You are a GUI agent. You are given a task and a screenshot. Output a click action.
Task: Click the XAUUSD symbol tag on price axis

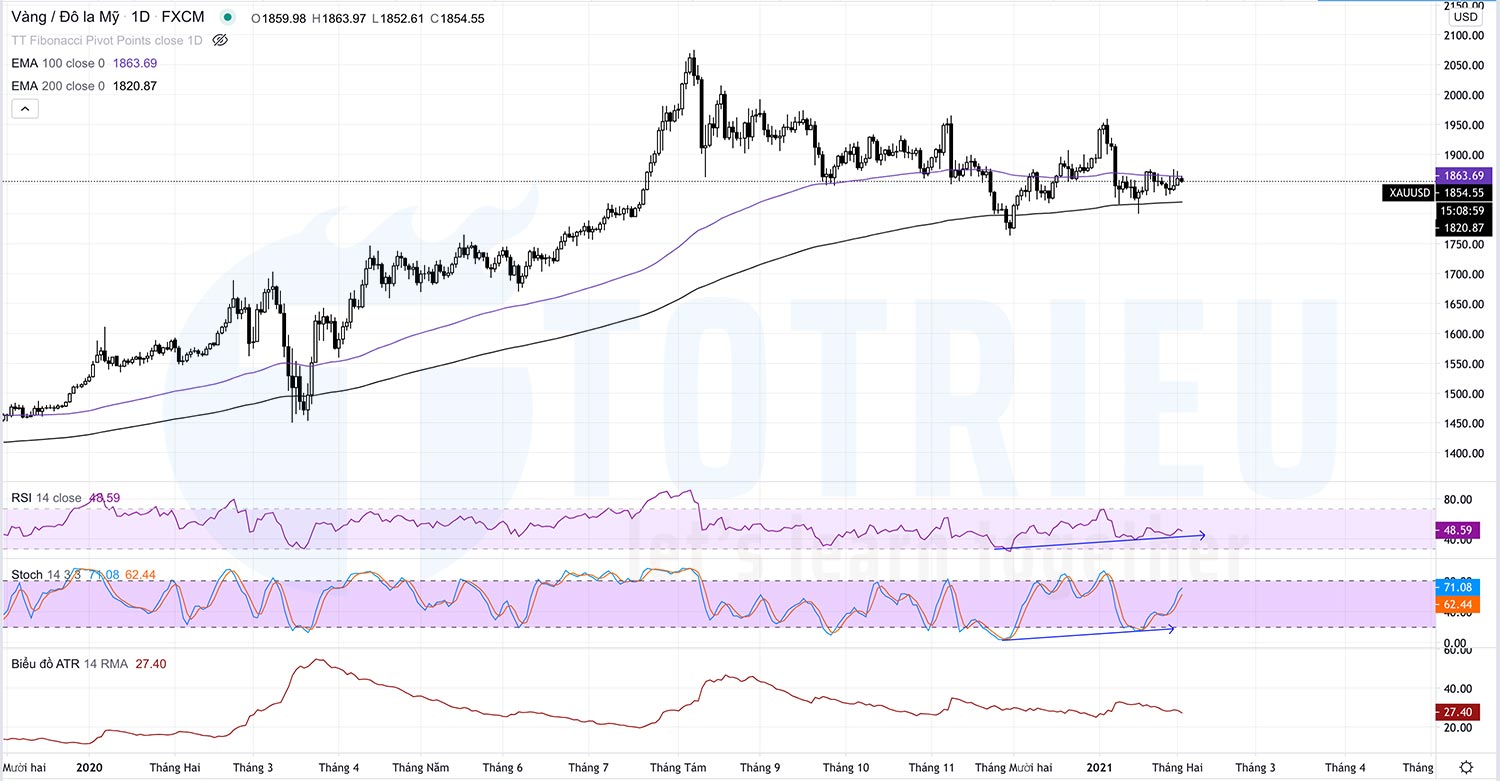point(1408,193)
